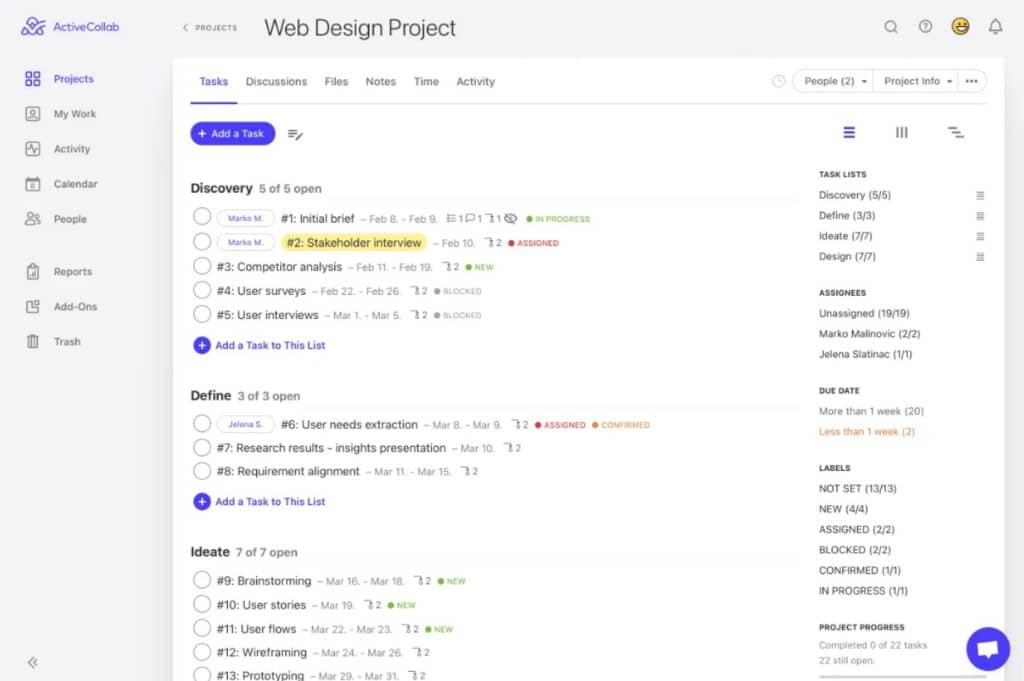
Task: Click the clock icon beside People
Action: (778, 81)
